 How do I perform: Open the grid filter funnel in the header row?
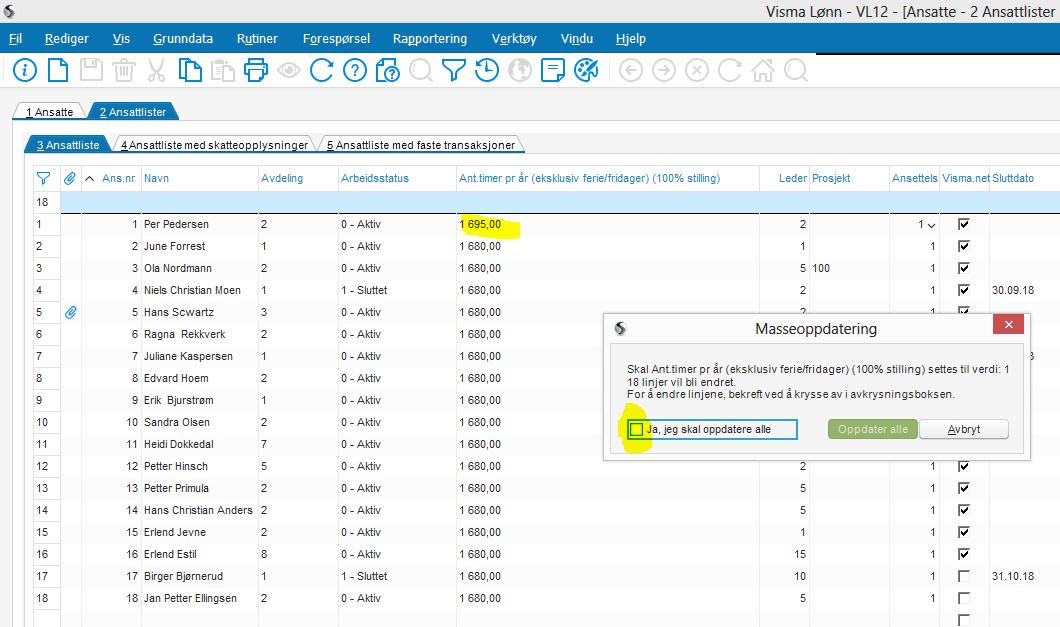[x=43, y=178]
